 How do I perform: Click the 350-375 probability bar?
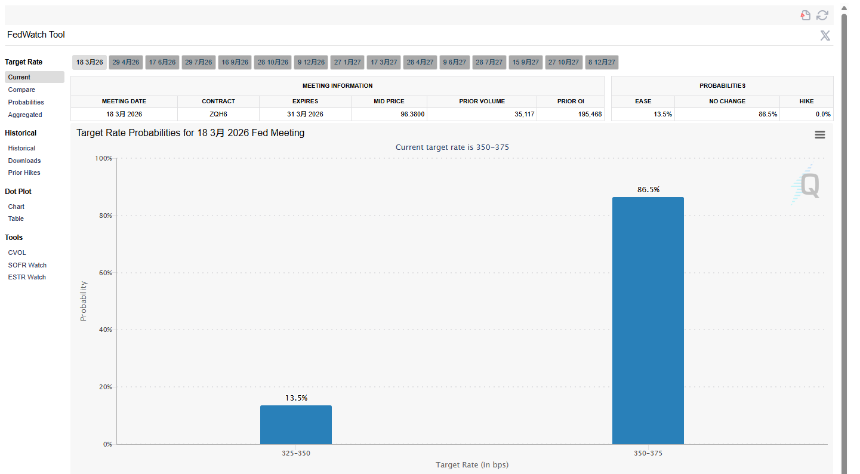[x=647, y=320]
